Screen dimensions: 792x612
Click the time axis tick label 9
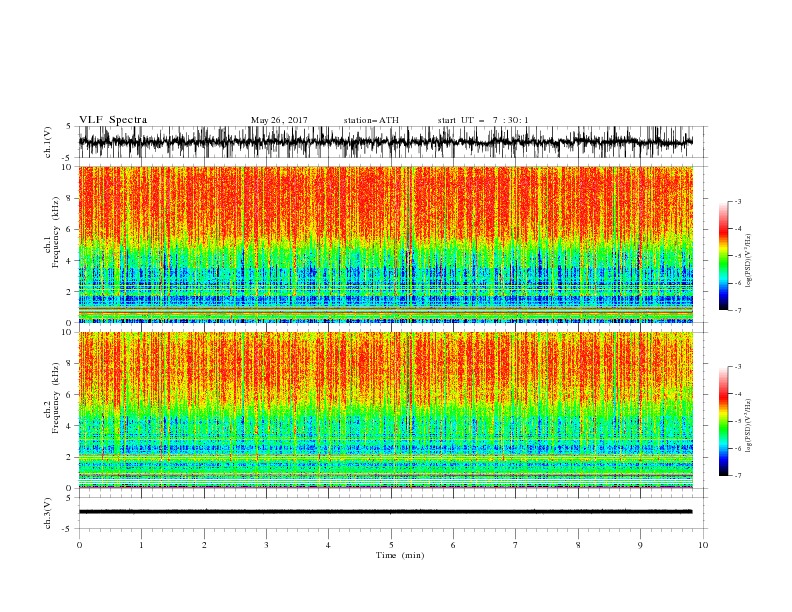point(640,545)
